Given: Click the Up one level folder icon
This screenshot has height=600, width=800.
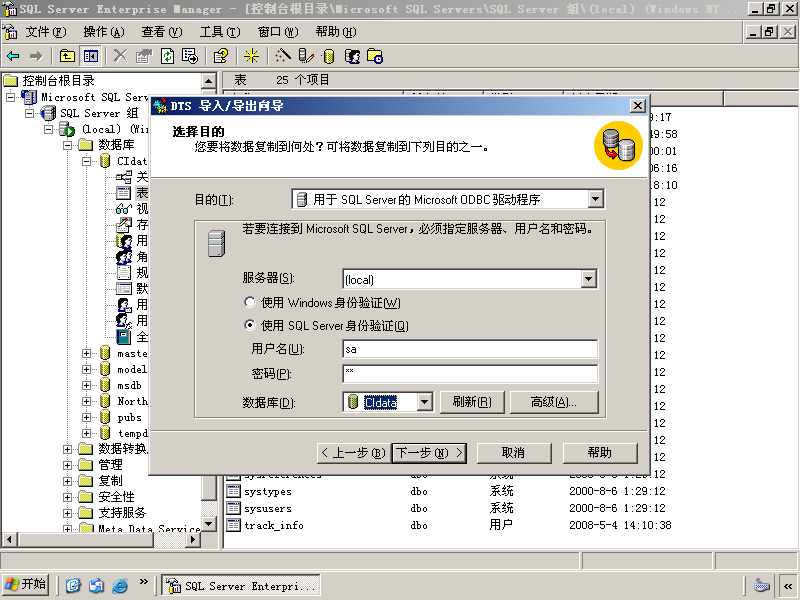Looking at the screenshot, I should coord(67,56).
